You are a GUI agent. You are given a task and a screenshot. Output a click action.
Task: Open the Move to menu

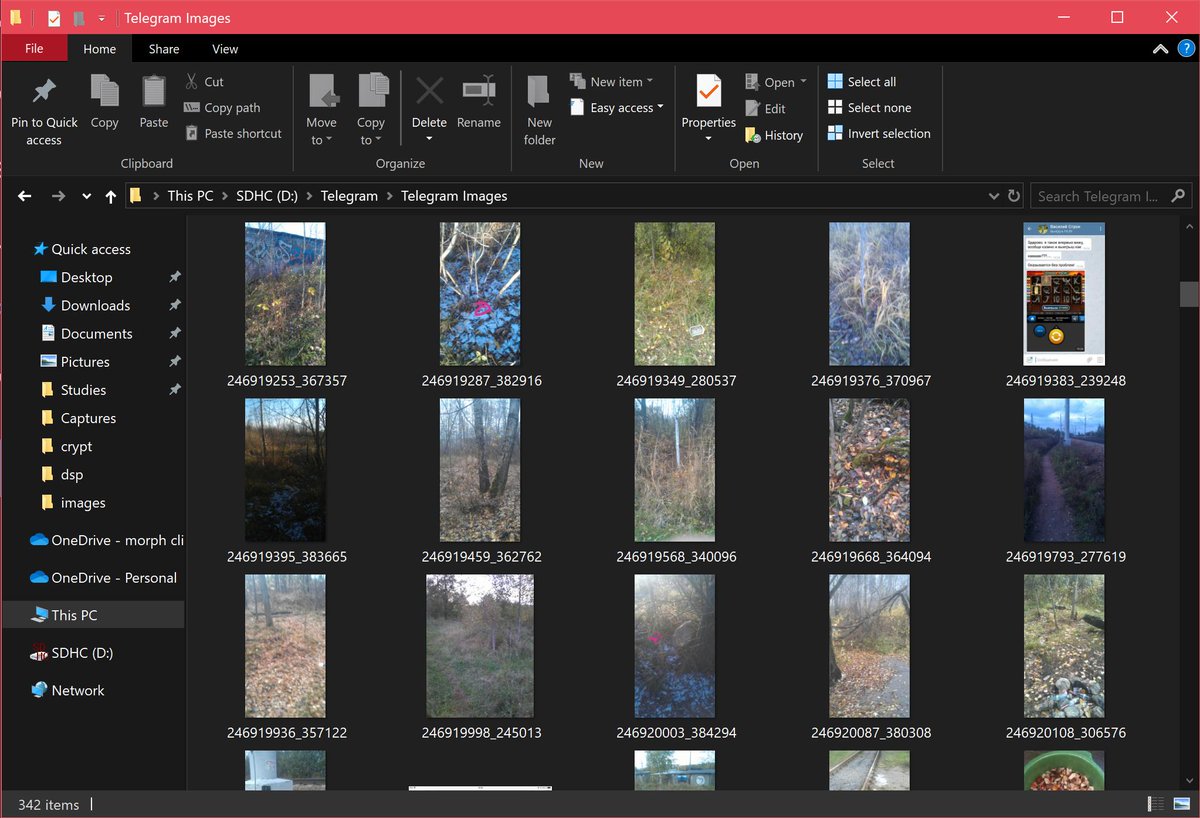click(322, 110)
